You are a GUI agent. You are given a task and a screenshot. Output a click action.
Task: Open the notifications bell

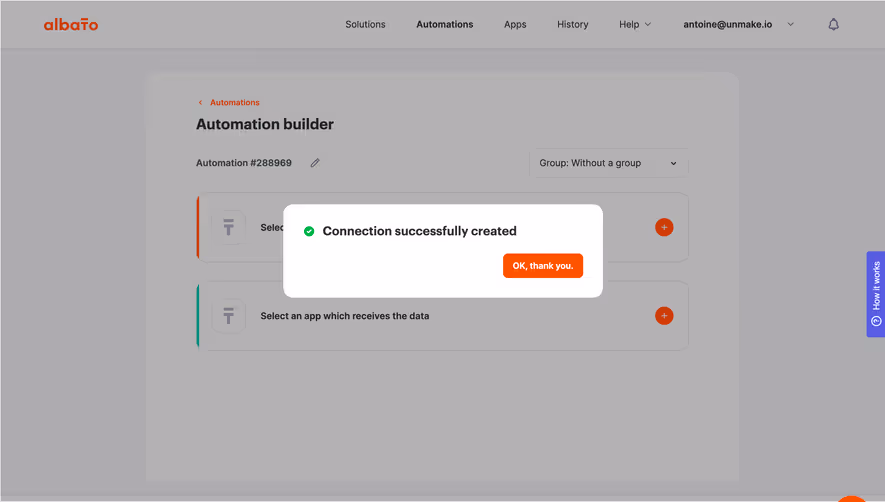tap(833, 24)
